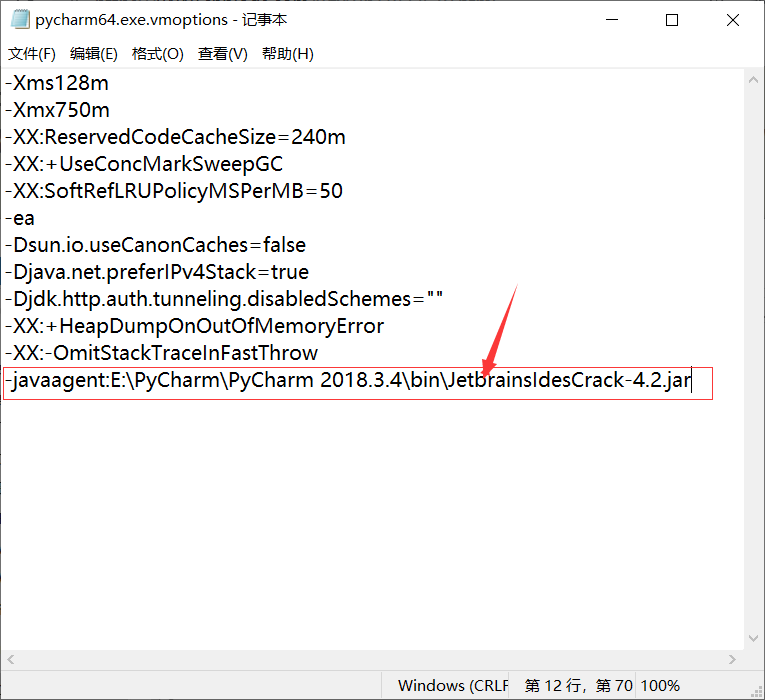Click the horizontal scrollbar left arrow
The height and width of the screenshot is (700, 765).
click(11, 660)
